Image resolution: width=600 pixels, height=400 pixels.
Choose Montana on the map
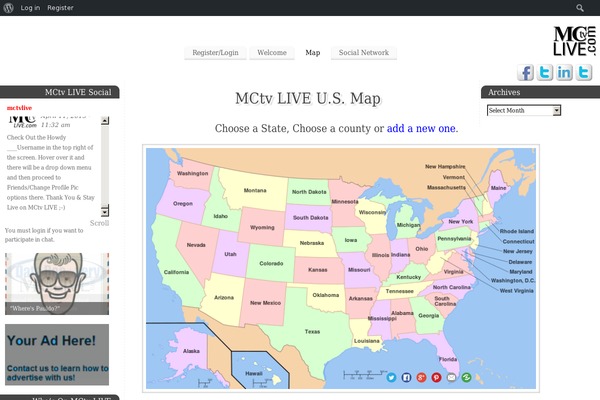[x=255, y=190]
